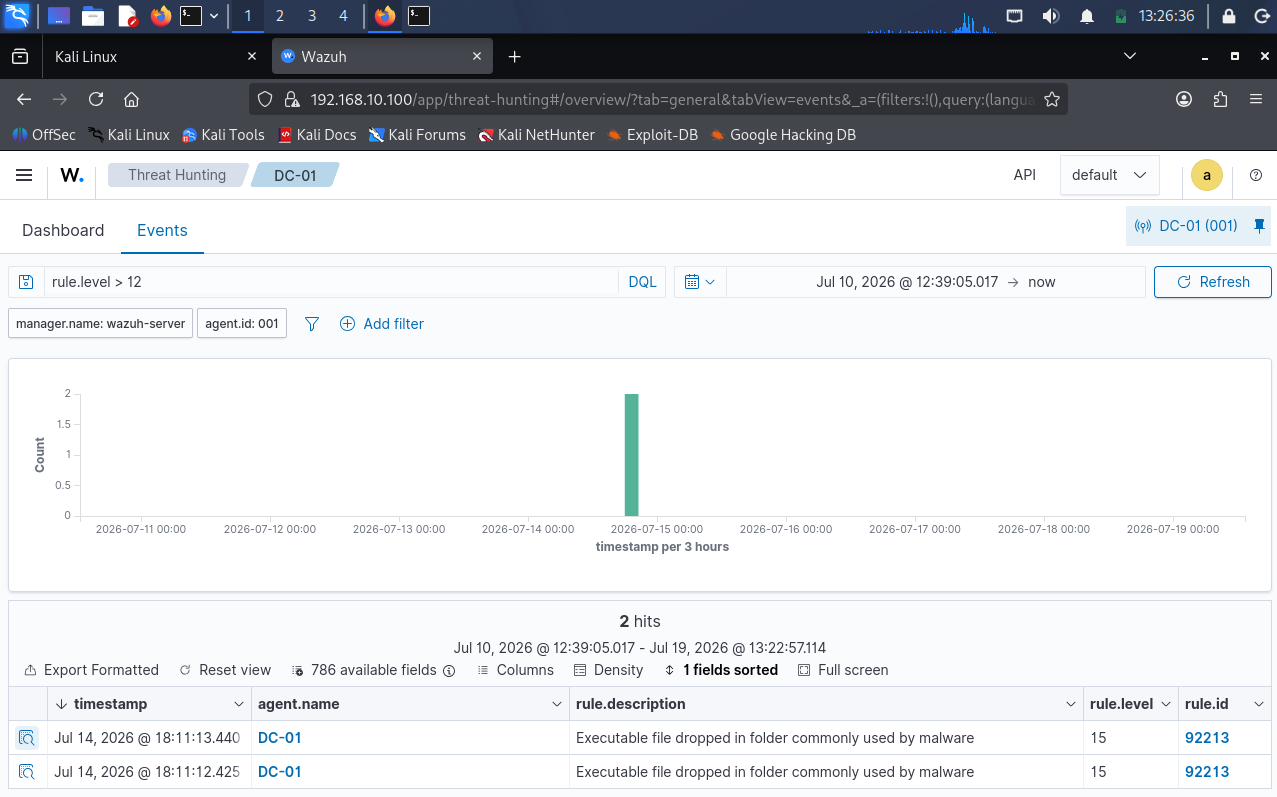Open the Firefox view recent browsing icon
Screen dimensions: 1277x797
click(x=19, y=57)
